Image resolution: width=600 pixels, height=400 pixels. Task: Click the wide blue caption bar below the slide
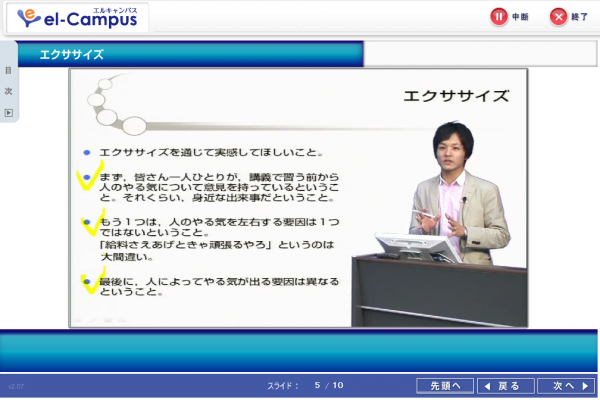(300, 352)
